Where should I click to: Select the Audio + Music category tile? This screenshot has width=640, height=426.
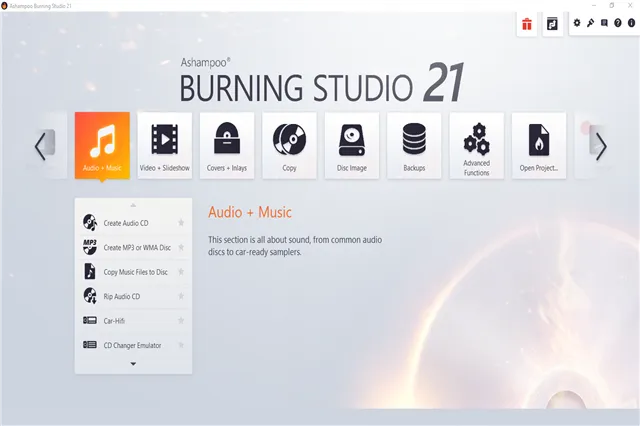point(102,146)
